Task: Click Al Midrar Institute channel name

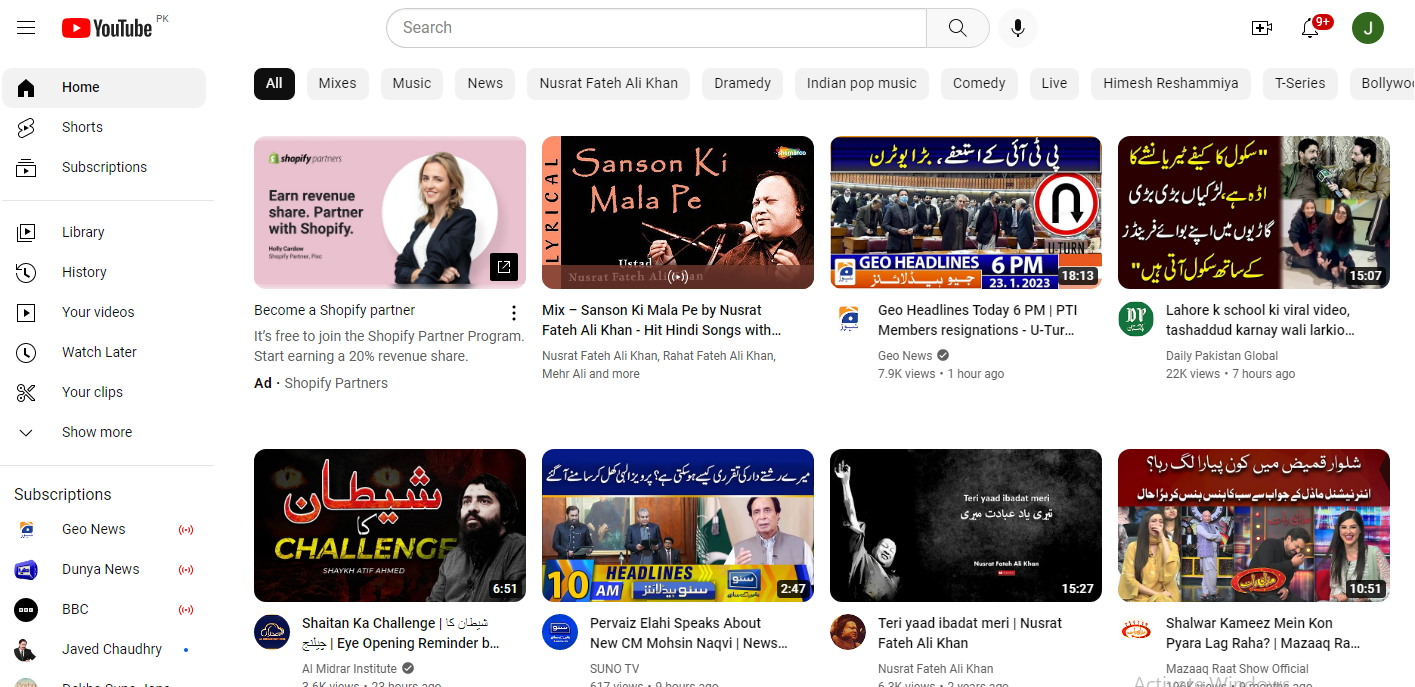Action: coord(349,668)
